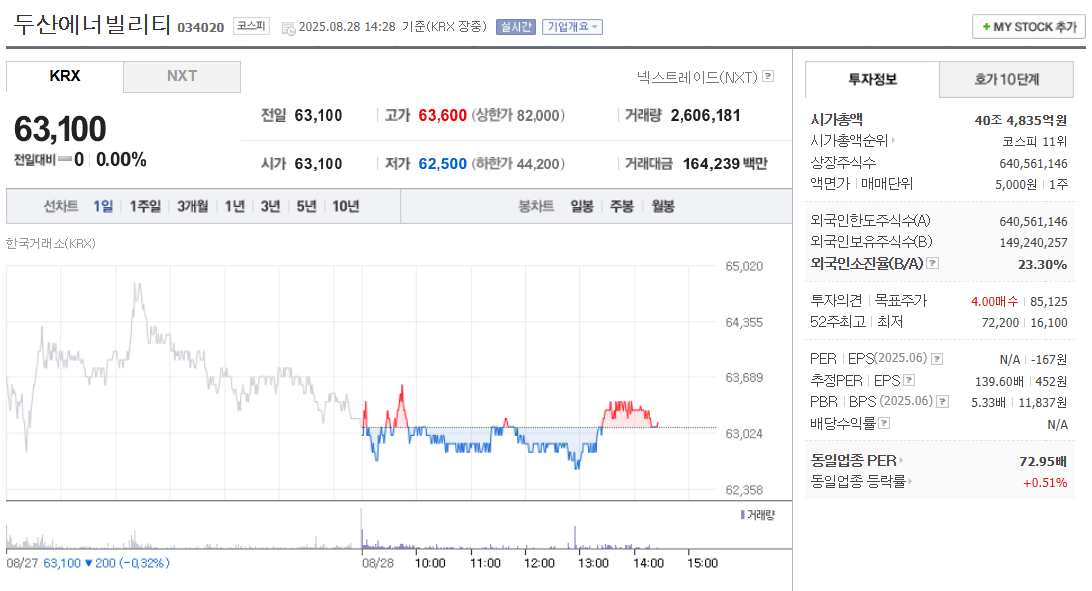Click the 동일업종 PER link
This screenshot has height=591, width=1092.
click(853, 461)
